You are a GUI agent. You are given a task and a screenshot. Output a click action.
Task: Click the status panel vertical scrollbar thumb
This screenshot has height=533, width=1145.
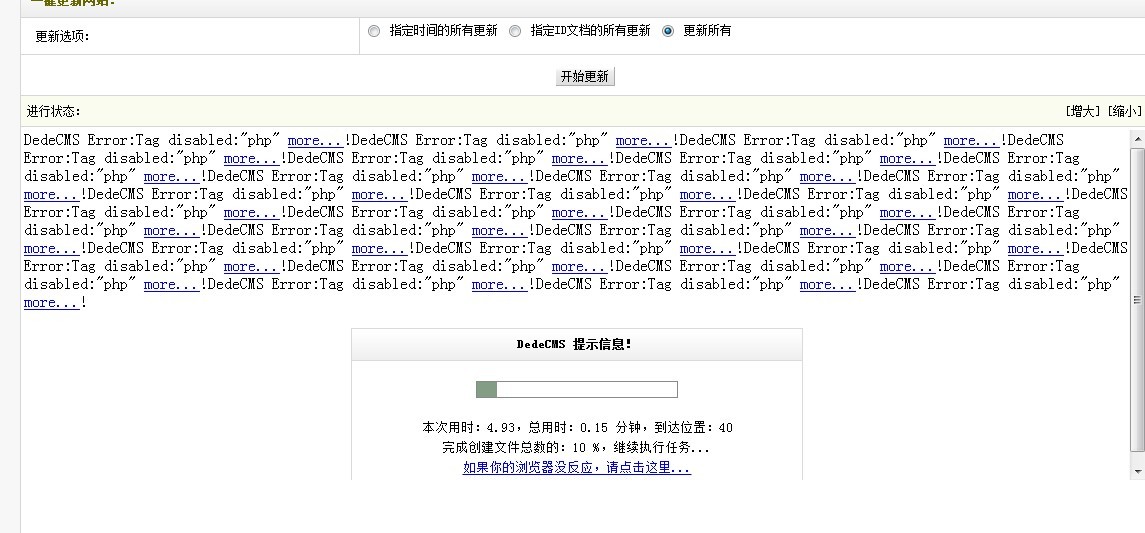(1137, 300)
